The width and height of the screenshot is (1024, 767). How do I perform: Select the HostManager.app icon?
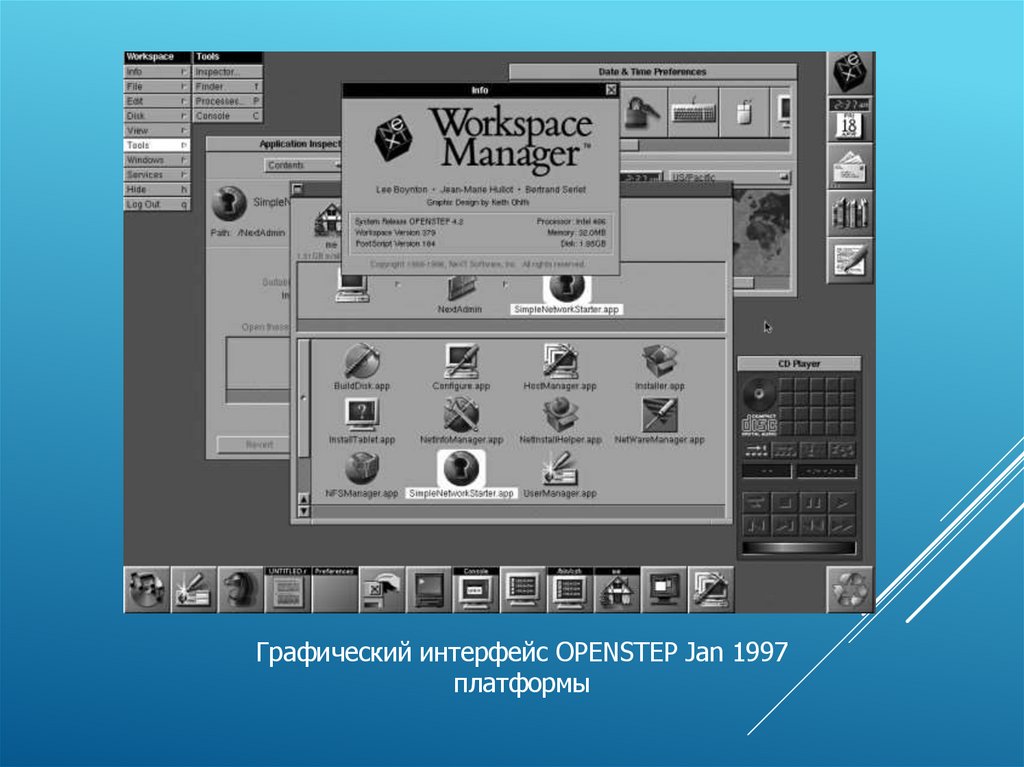click(x=560, y=361)
